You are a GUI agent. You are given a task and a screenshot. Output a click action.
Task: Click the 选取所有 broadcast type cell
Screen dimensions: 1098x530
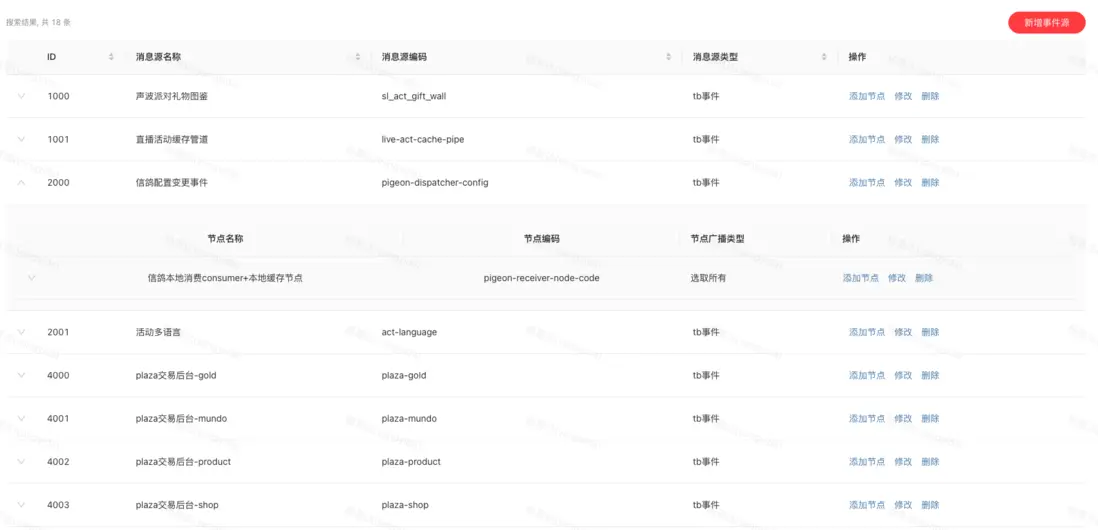pyautogui.click(x=709, y=278)
